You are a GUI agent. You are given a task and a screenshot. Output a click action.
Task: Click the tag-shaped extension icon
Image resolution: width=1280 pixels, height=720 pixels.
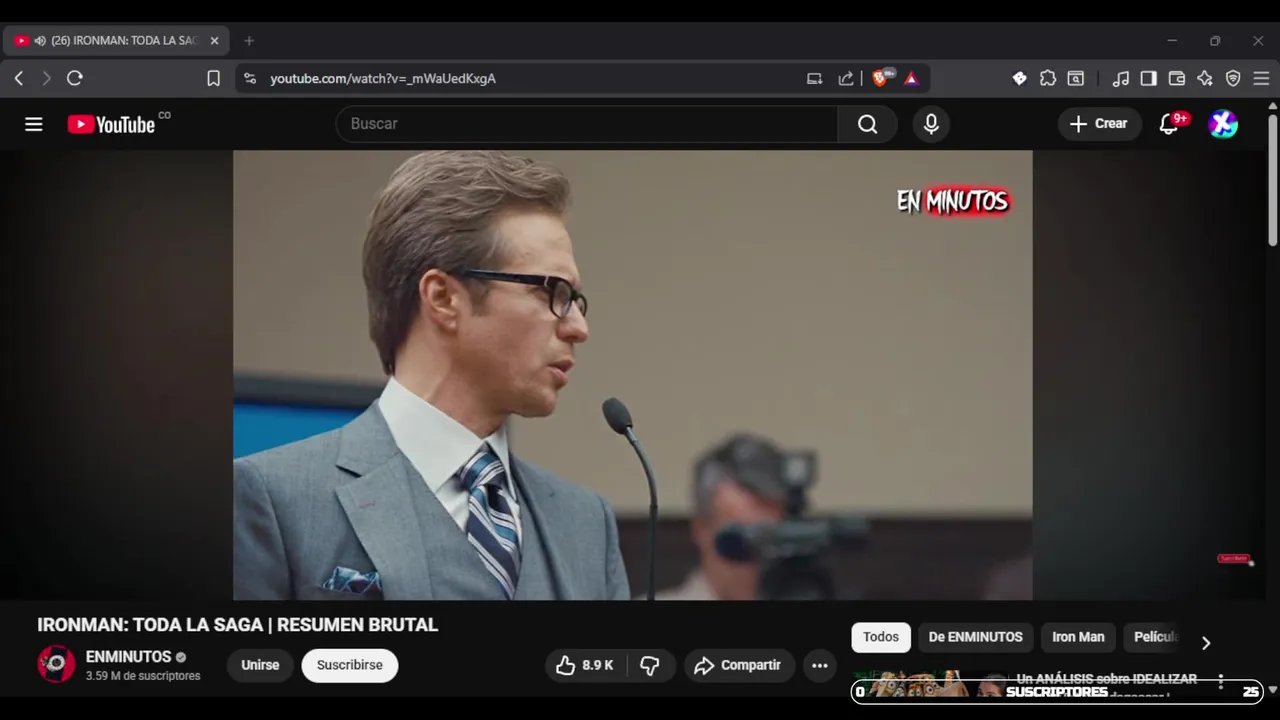coord(1019,78)
